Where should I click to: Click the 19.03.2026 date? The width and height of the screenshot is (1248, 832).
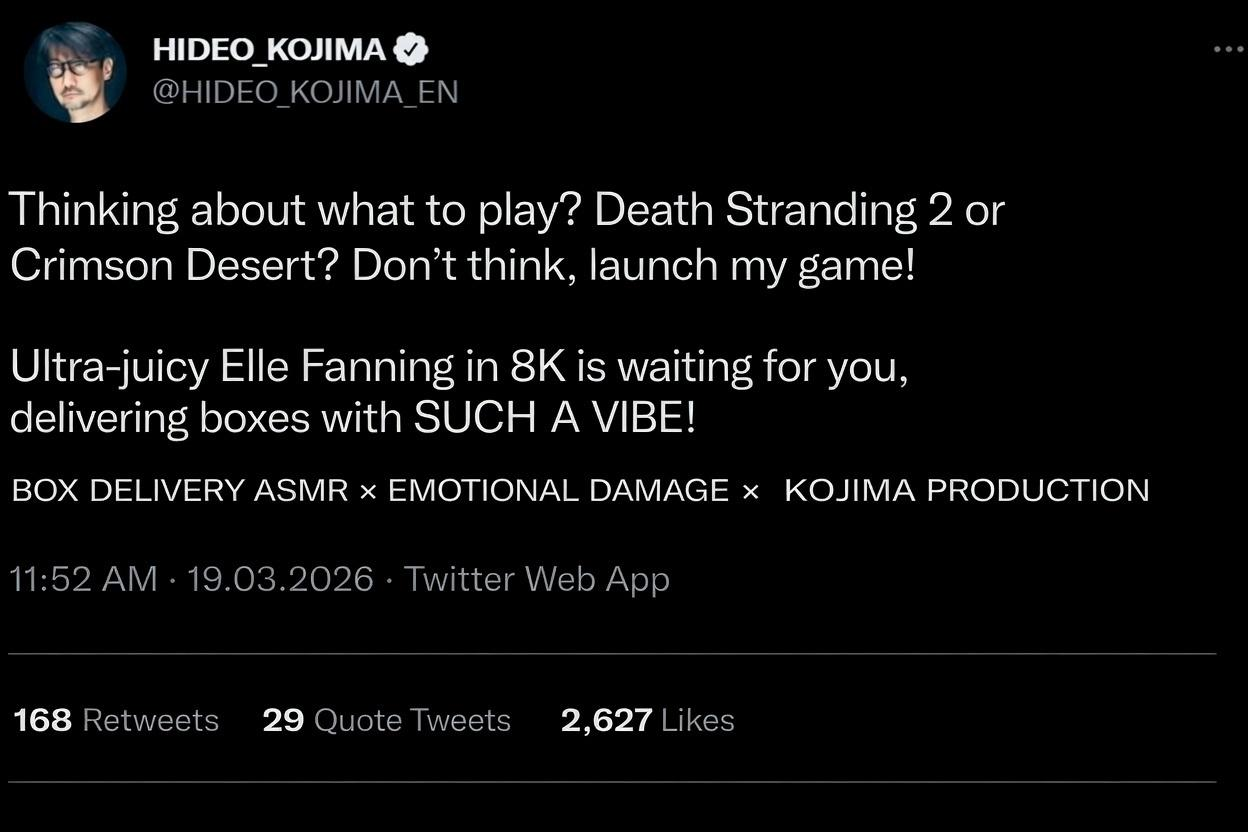(x=280, y=579)
